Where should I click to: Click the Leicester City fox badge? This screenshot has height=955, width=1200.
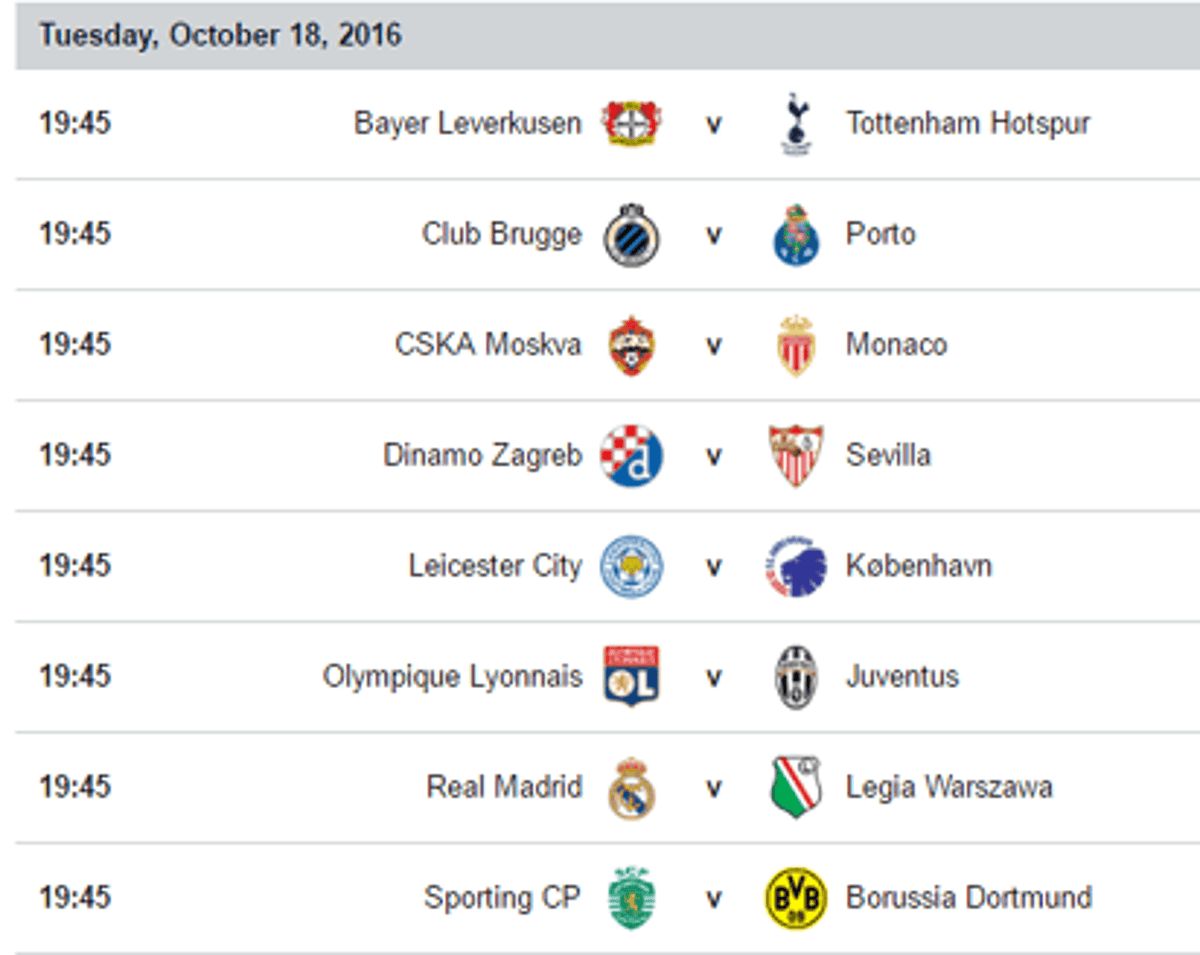(631, 566)
